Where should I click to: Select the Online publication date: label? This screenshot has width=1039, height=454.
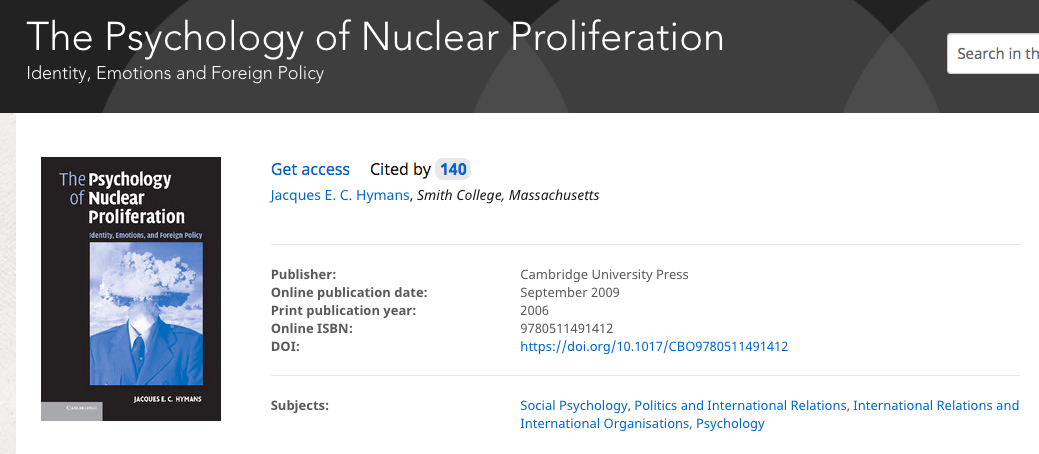coord(349,292)
